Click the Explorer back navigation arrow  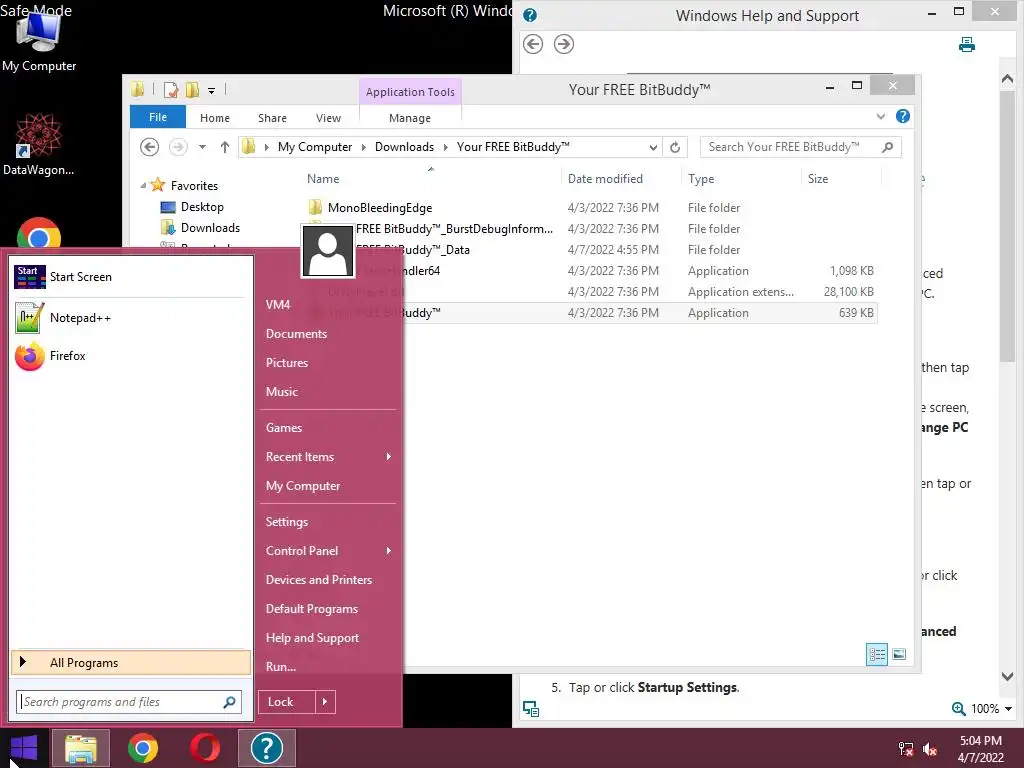coord(150,147)
